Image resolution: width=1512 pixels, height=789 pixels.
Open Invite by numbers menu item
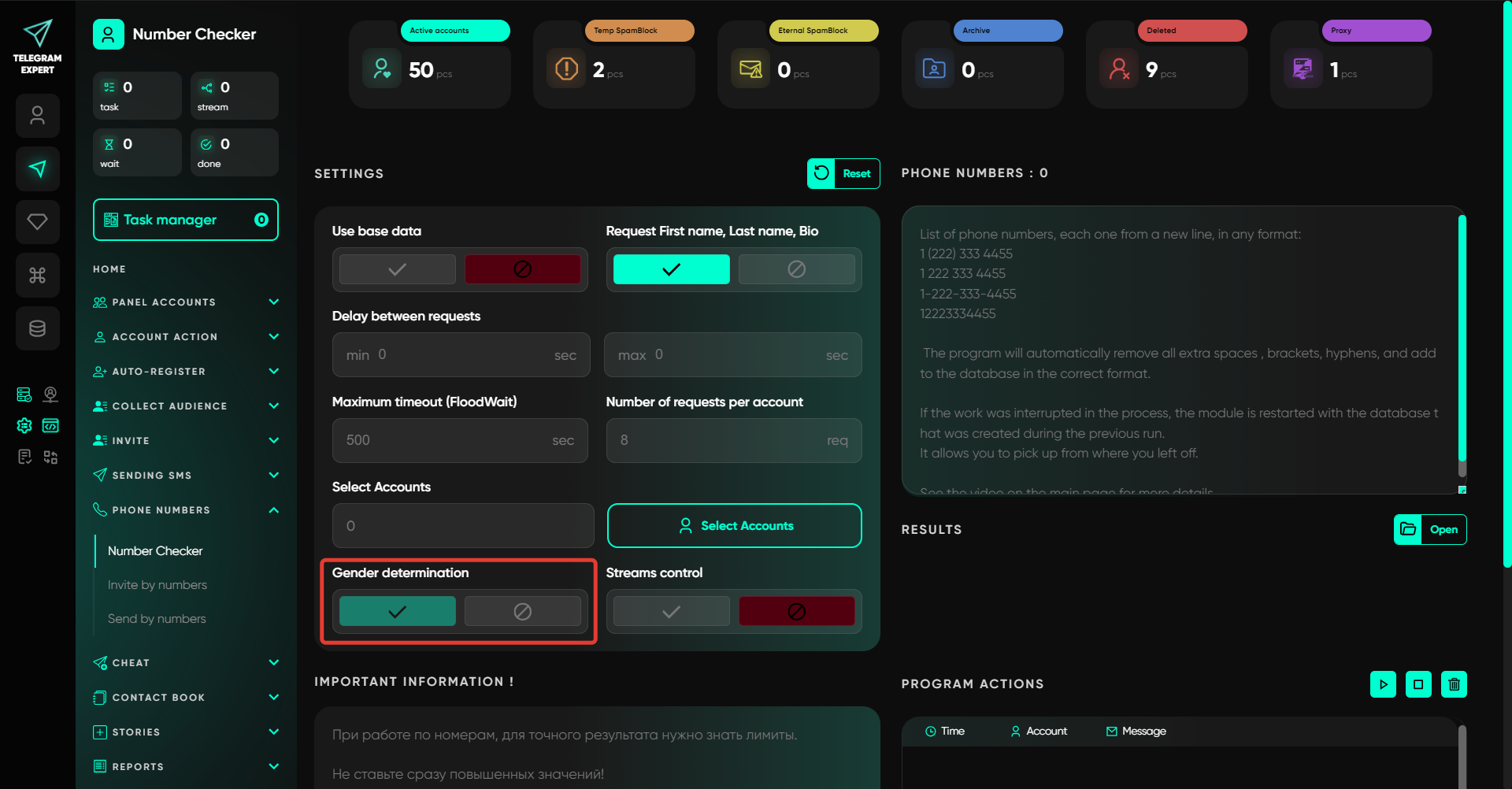(157, 585)
